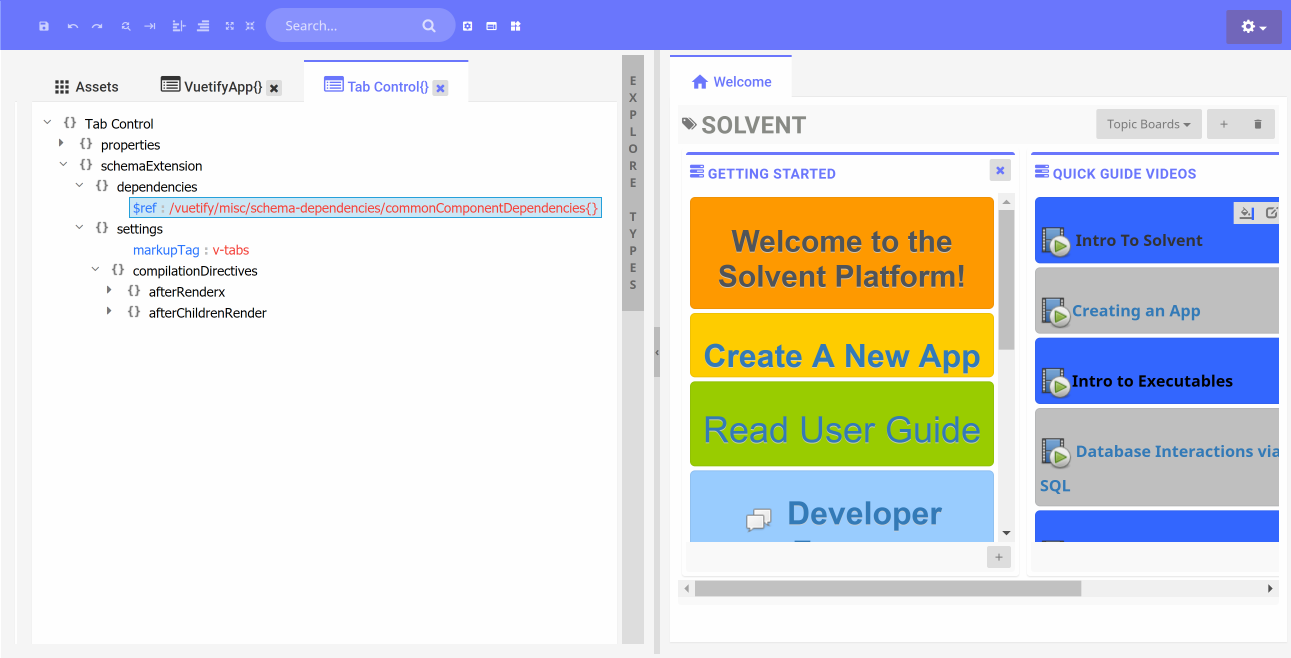
Task: Select the Welcome tab
Action: (731, 82)
